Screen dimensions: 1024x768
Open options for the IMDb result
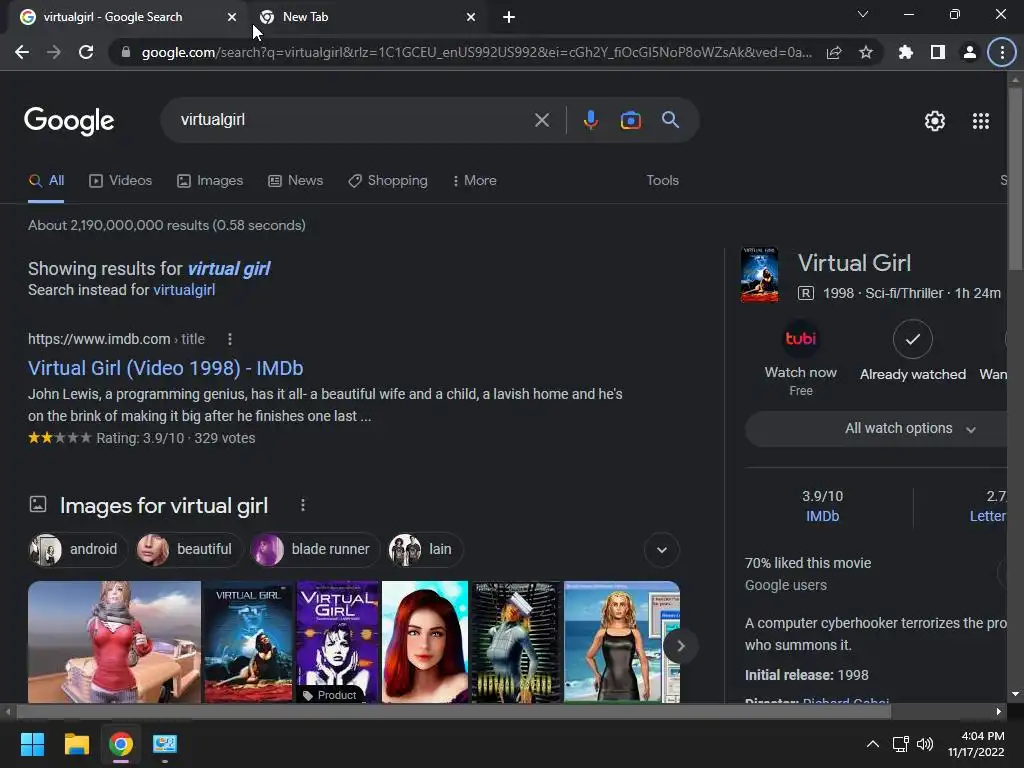click(x=229, y=339)
